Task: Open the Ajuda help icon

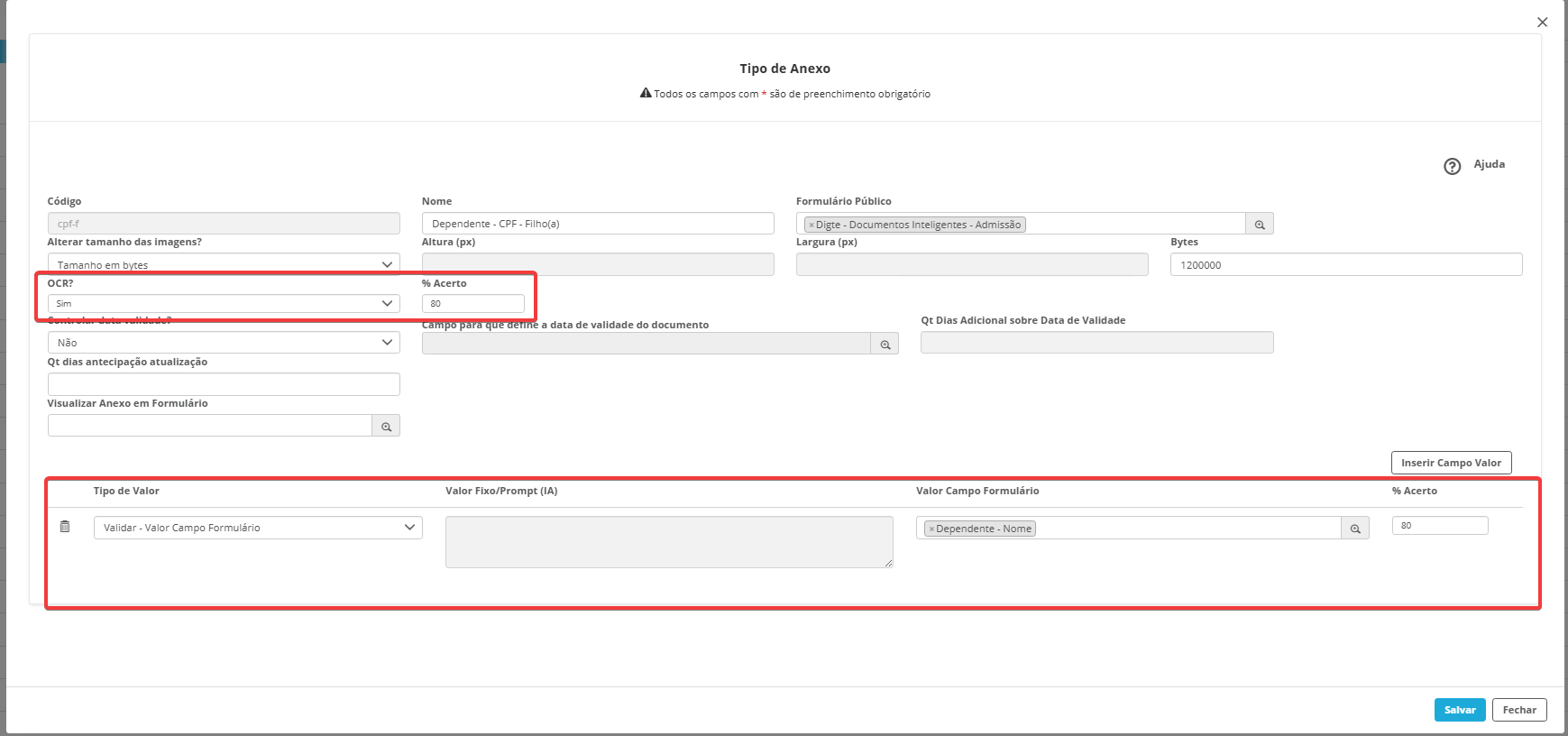Action: click(1452, 166)
